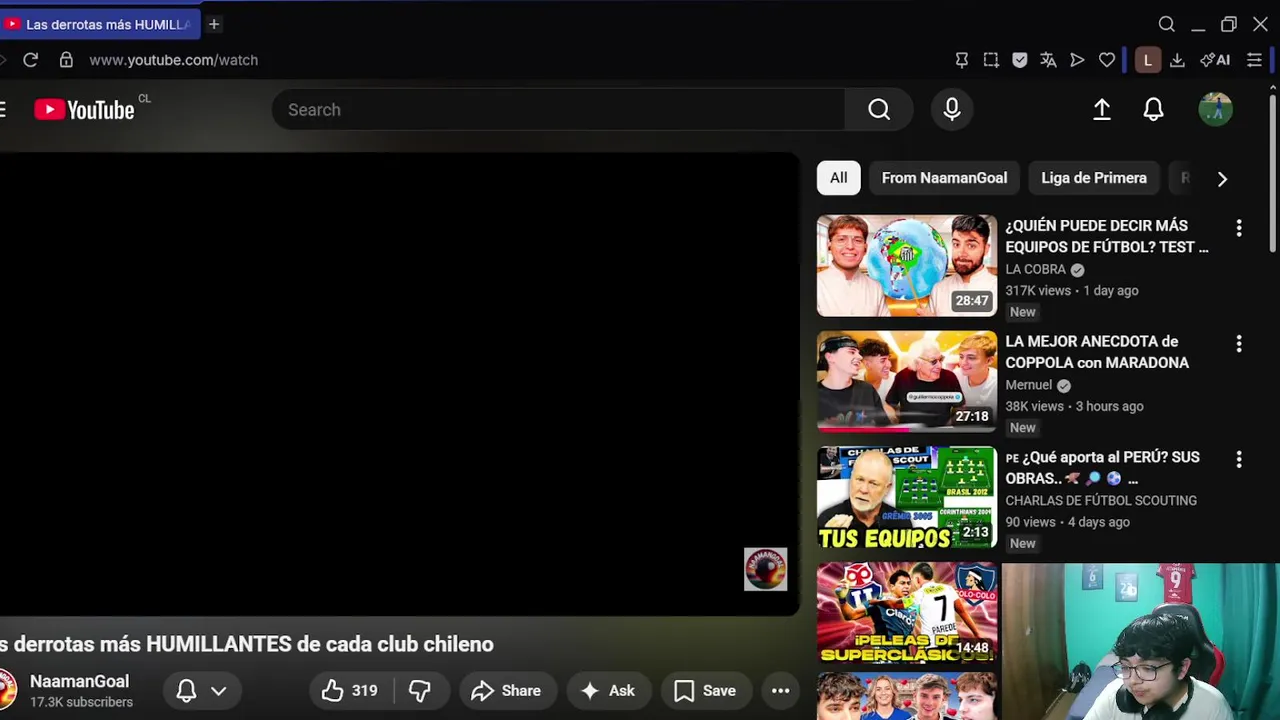The width and height of the screenshot is (1280, 720).
Task: Click the NaamanGoal watermark on video
Action: (x=766, y=569)
